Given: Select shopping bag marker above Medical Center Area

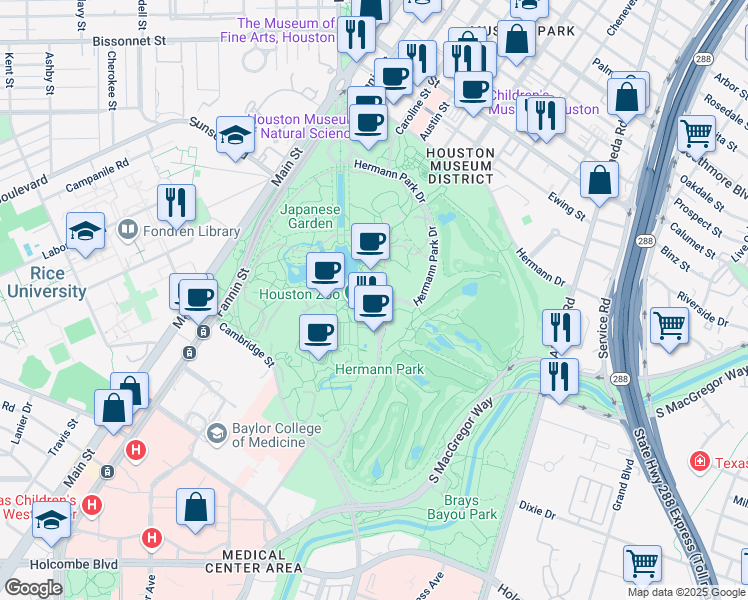Looking at the screenshot, I should [x=195, y=508].
